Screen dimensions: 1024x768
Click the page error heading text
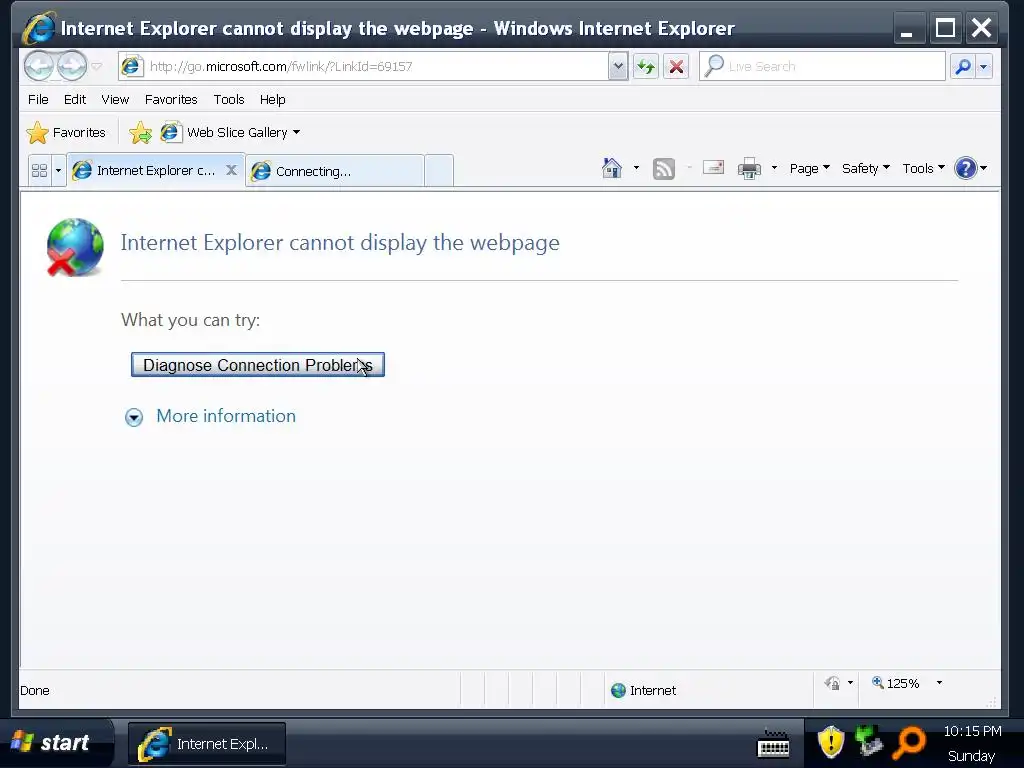tap(340, 242)
